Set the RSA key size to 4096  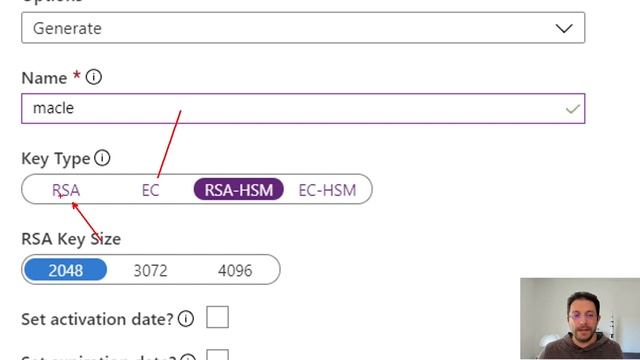(235, 270)
